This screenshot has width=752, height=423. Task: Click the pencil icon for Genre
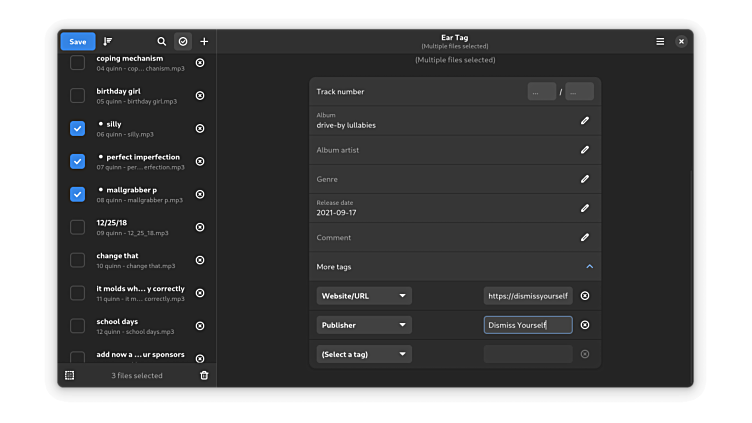pyautogui.click(x=585, y=179)
